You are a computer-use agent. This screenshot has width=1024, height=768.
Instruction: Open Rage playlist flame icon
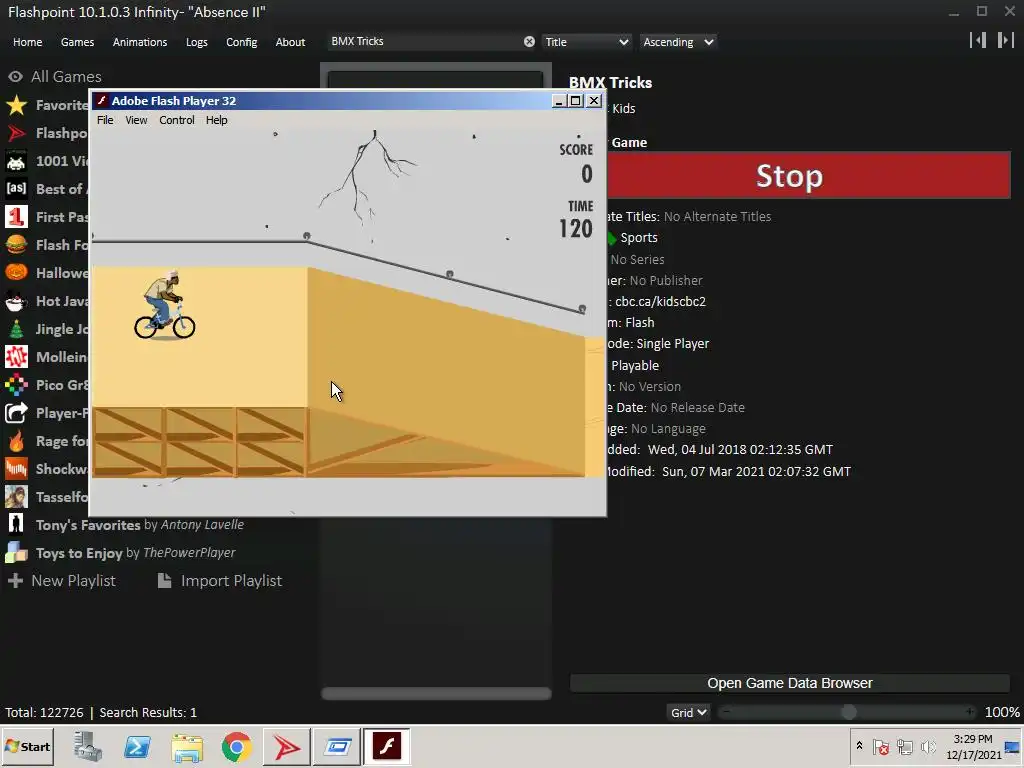coord(16,441)
